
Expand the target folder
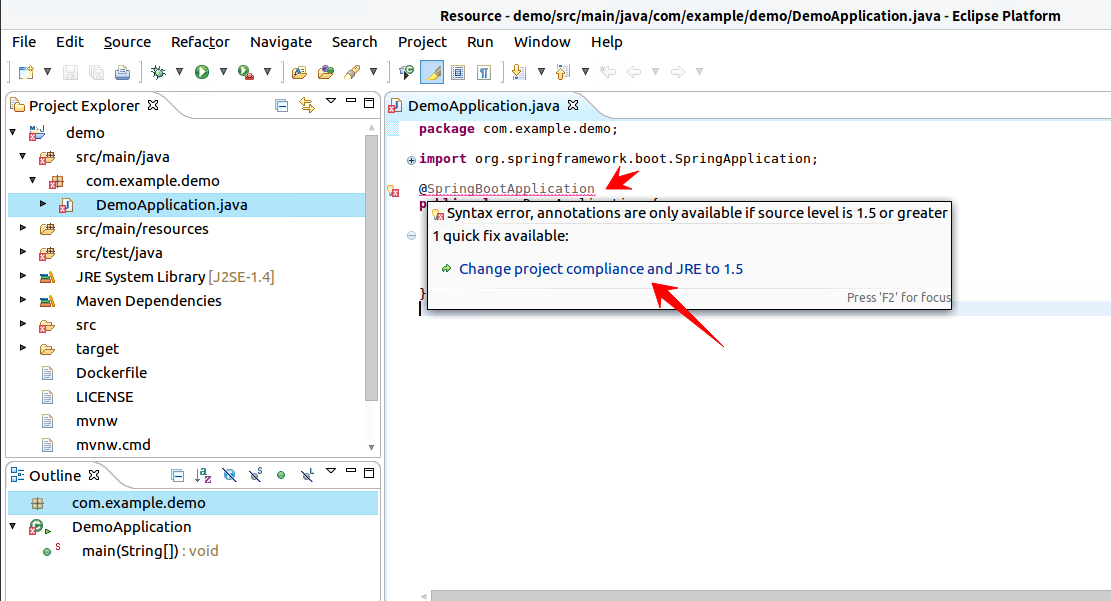[23, 349]
